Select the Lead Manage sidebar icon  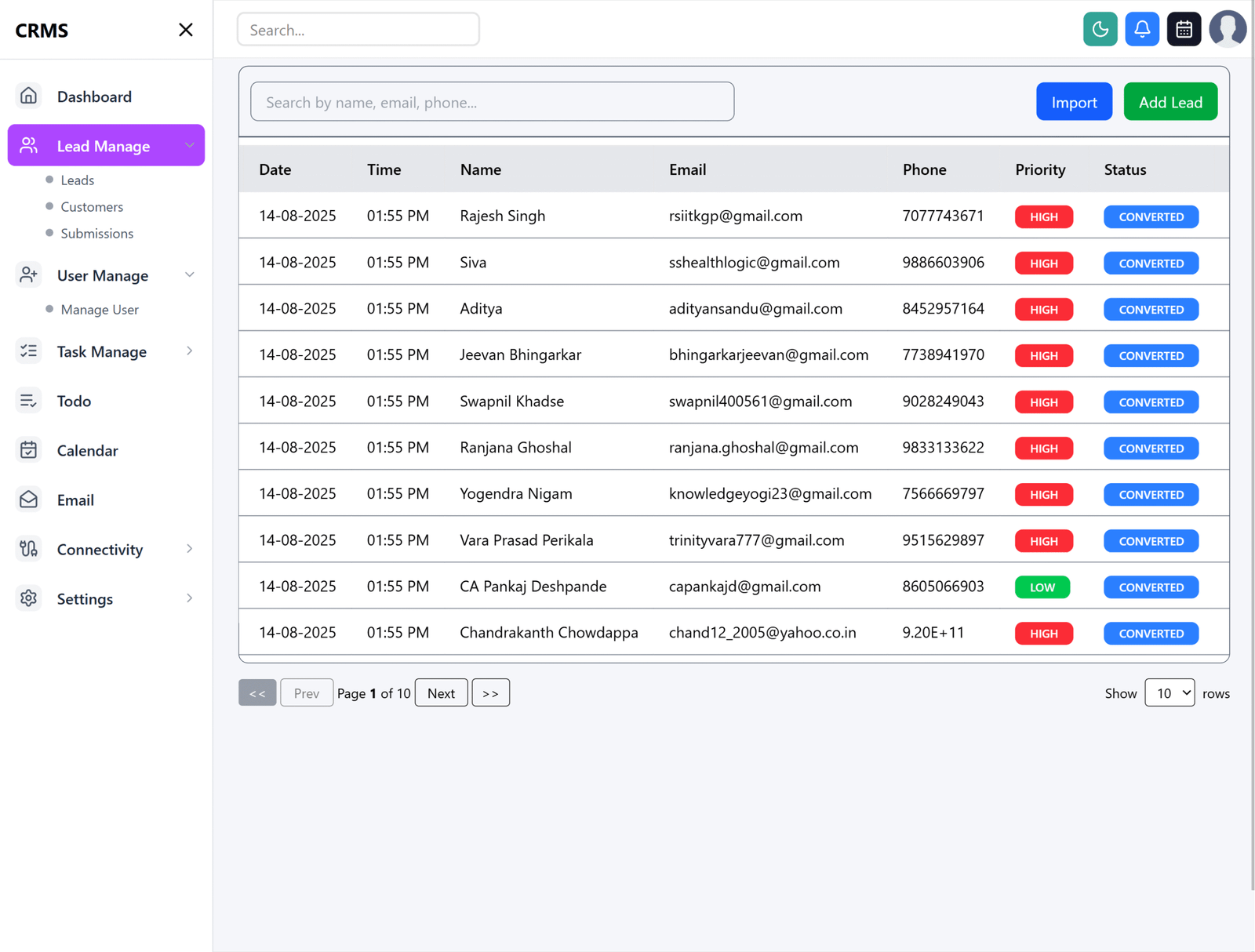point(29,145)
